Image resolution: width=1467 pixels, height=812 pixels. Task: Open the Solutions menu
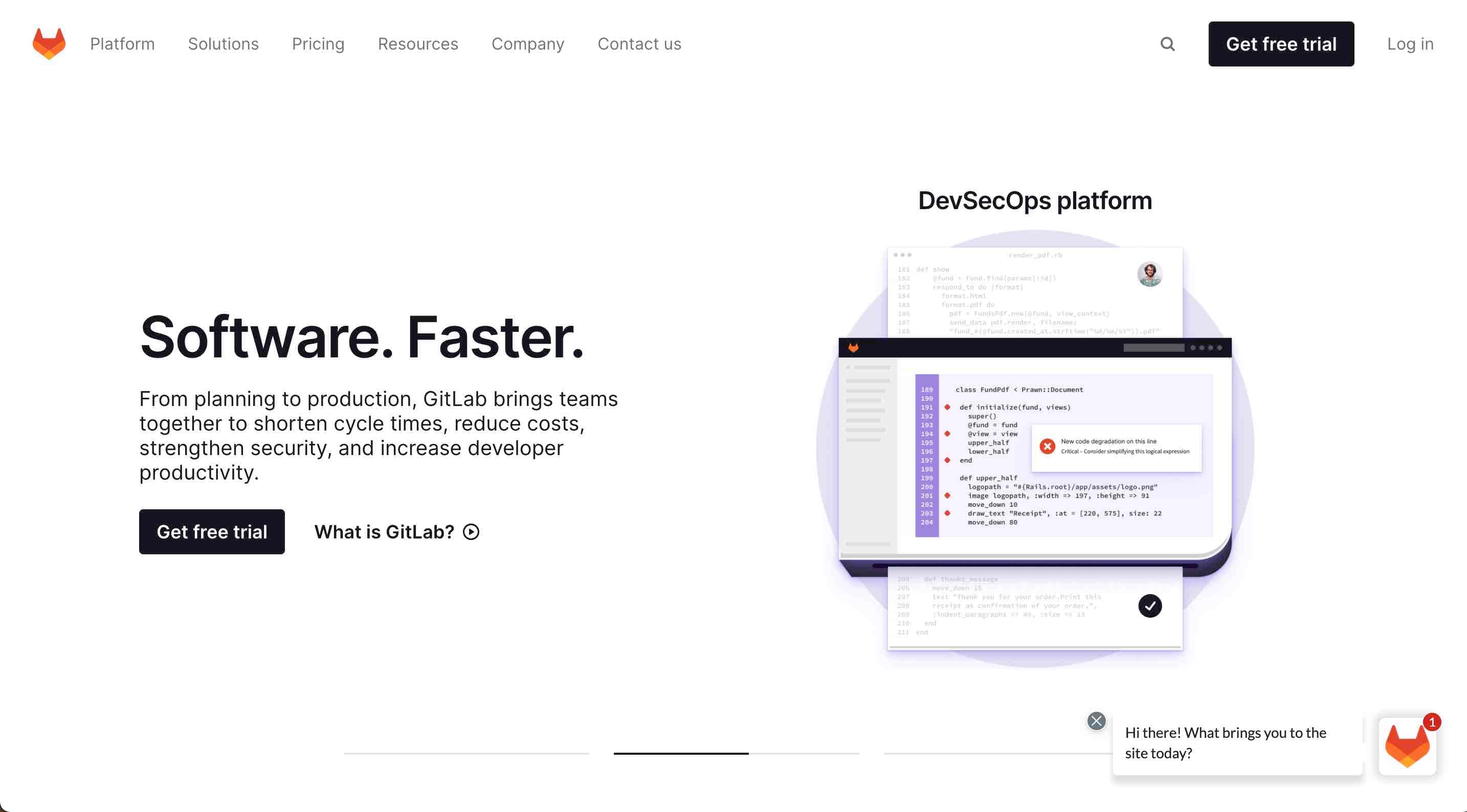223,44
